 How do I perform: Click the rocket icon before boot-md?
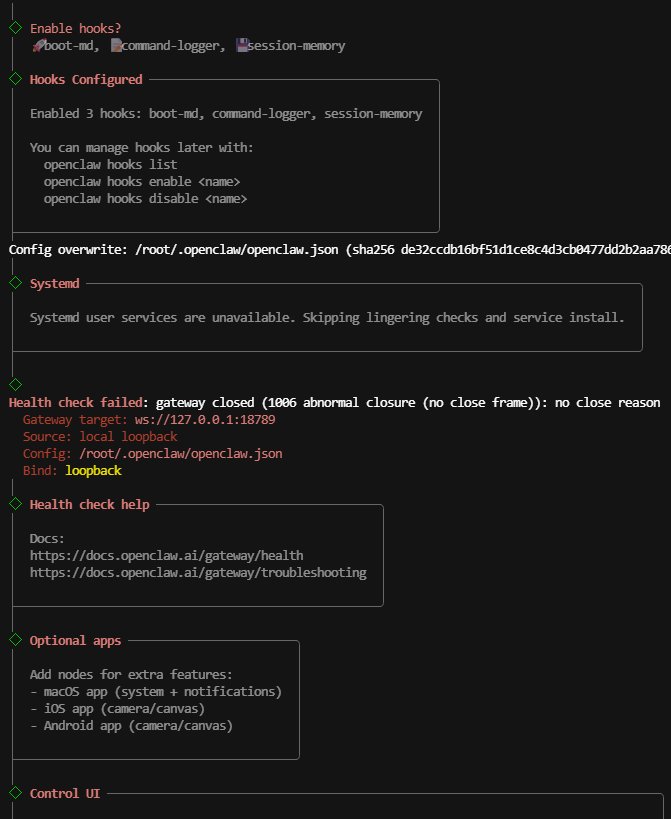(x=37, y=46)
